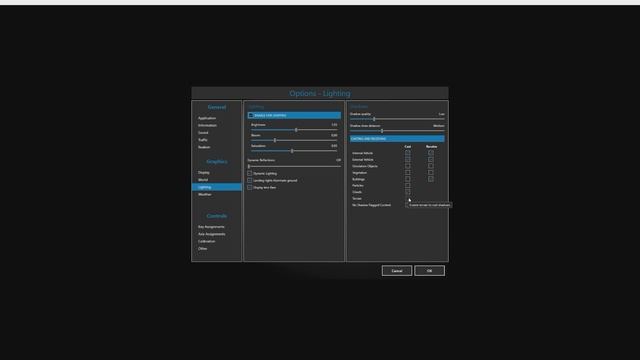
Task: Enable the Dynamic Lighting checkbox
Action: tap(249, 173)
